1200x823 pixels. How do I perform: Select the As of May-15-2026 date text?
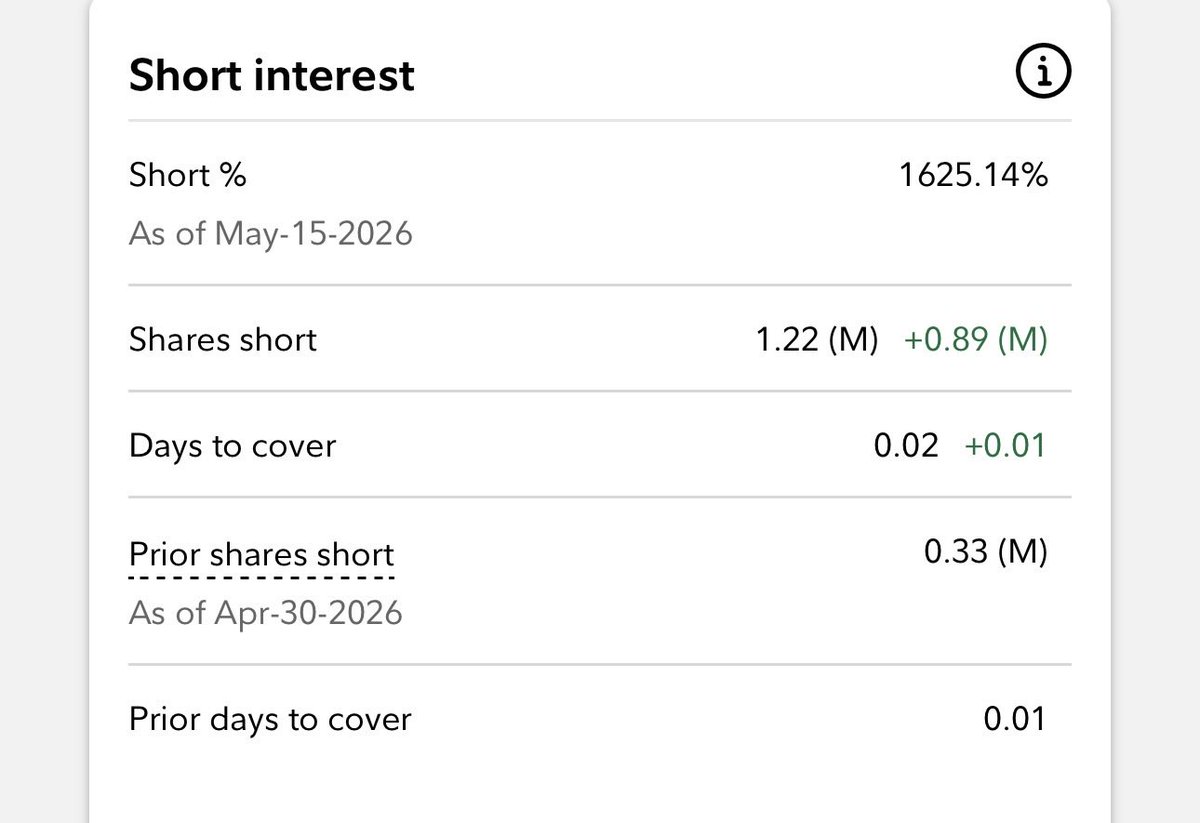coord(271,235)
